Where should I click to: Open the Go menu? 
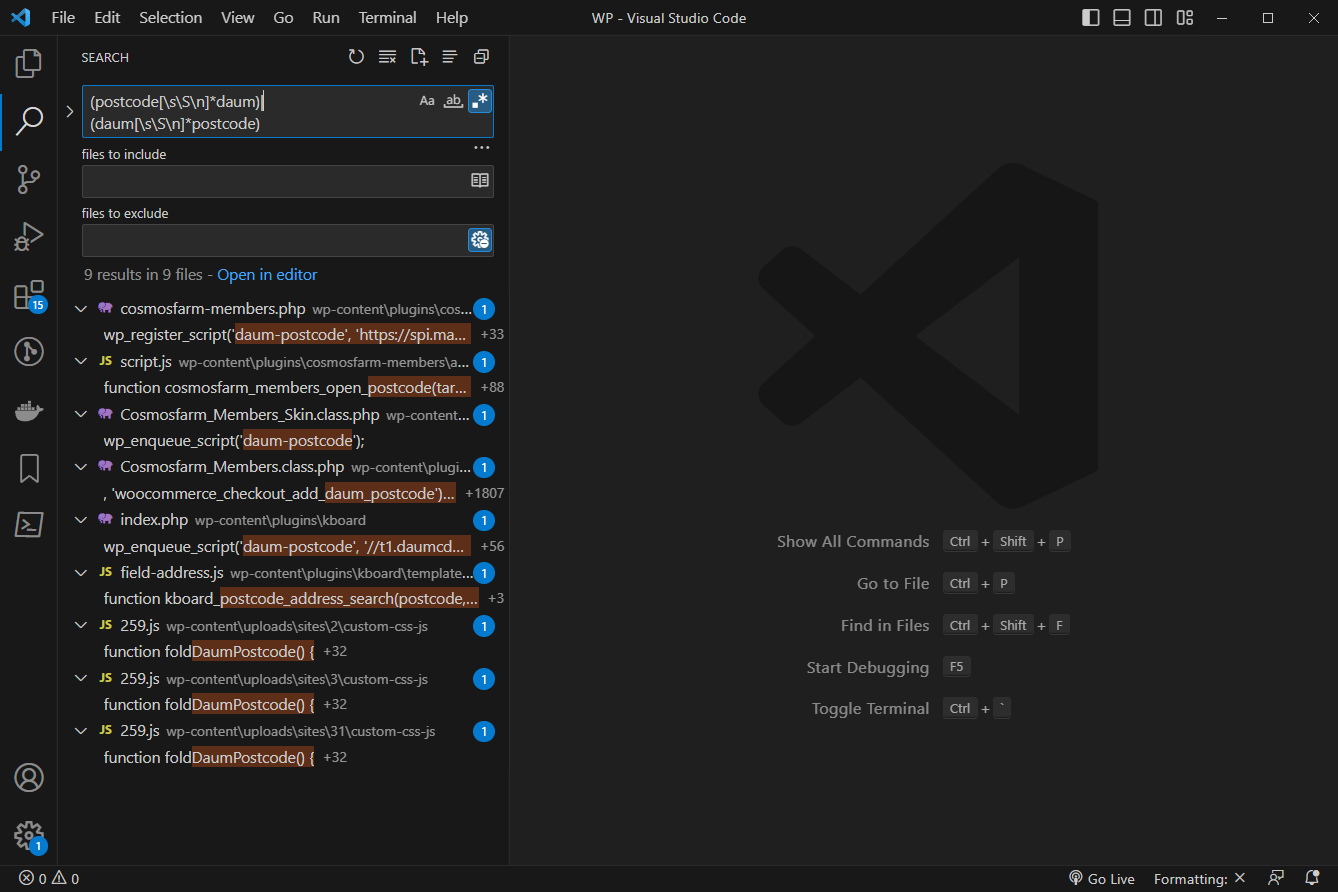pos(283,18)
